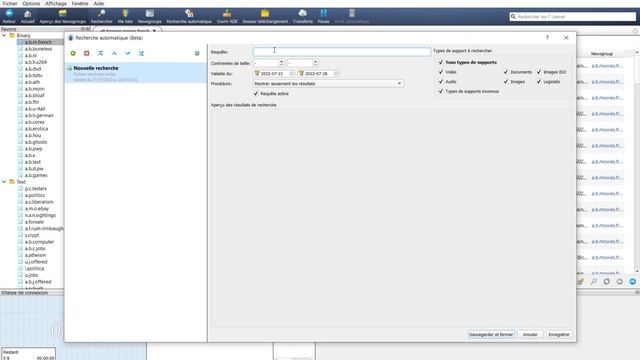Toggle Logiciels checkbox
640x360 pixels.
coord(539,82)
